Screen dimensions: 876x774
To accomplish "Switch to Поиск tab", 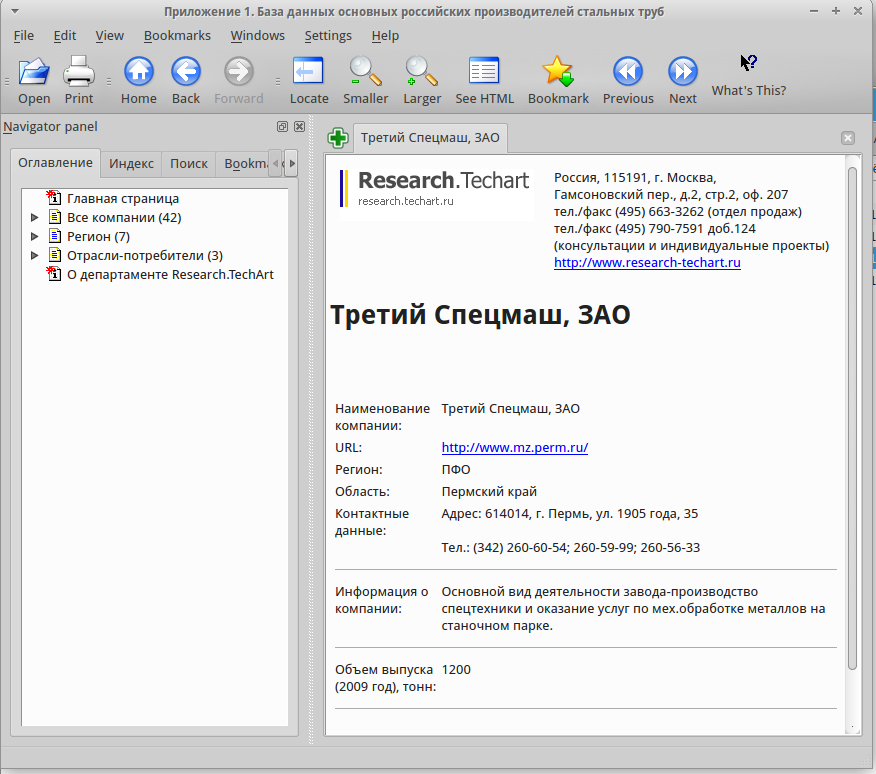I will (x=189, y=164).
